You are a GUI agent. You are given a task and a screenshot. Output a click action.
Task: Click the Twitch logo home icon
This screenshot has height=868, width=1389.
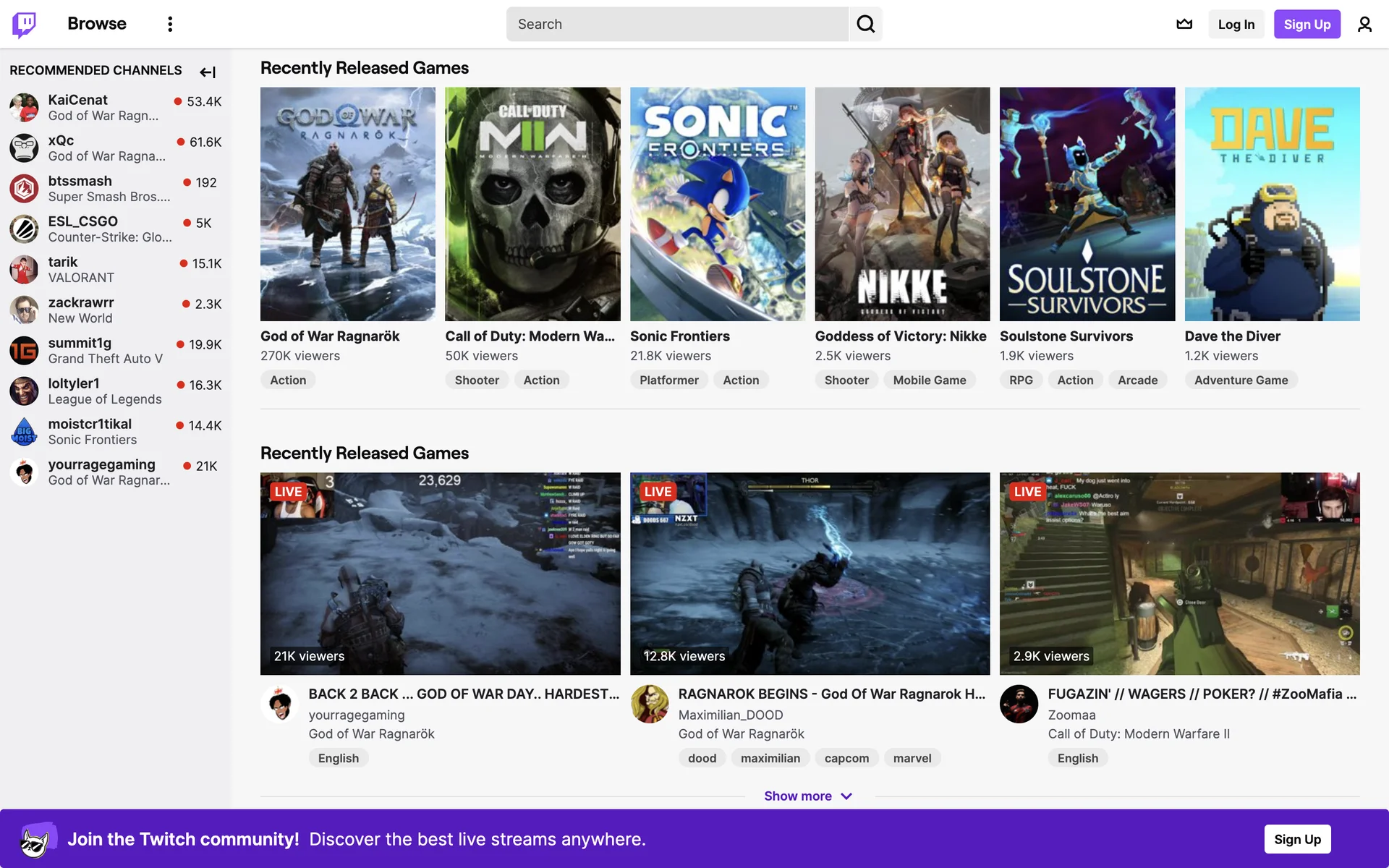tap(24, 24)
